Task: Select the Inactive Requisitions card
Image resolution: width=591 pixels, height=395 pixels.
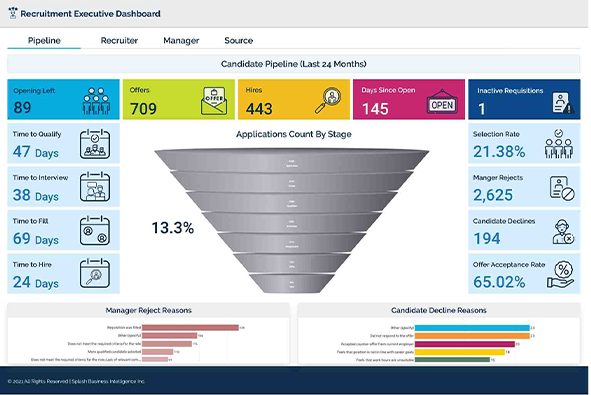Action: (524, 99)
